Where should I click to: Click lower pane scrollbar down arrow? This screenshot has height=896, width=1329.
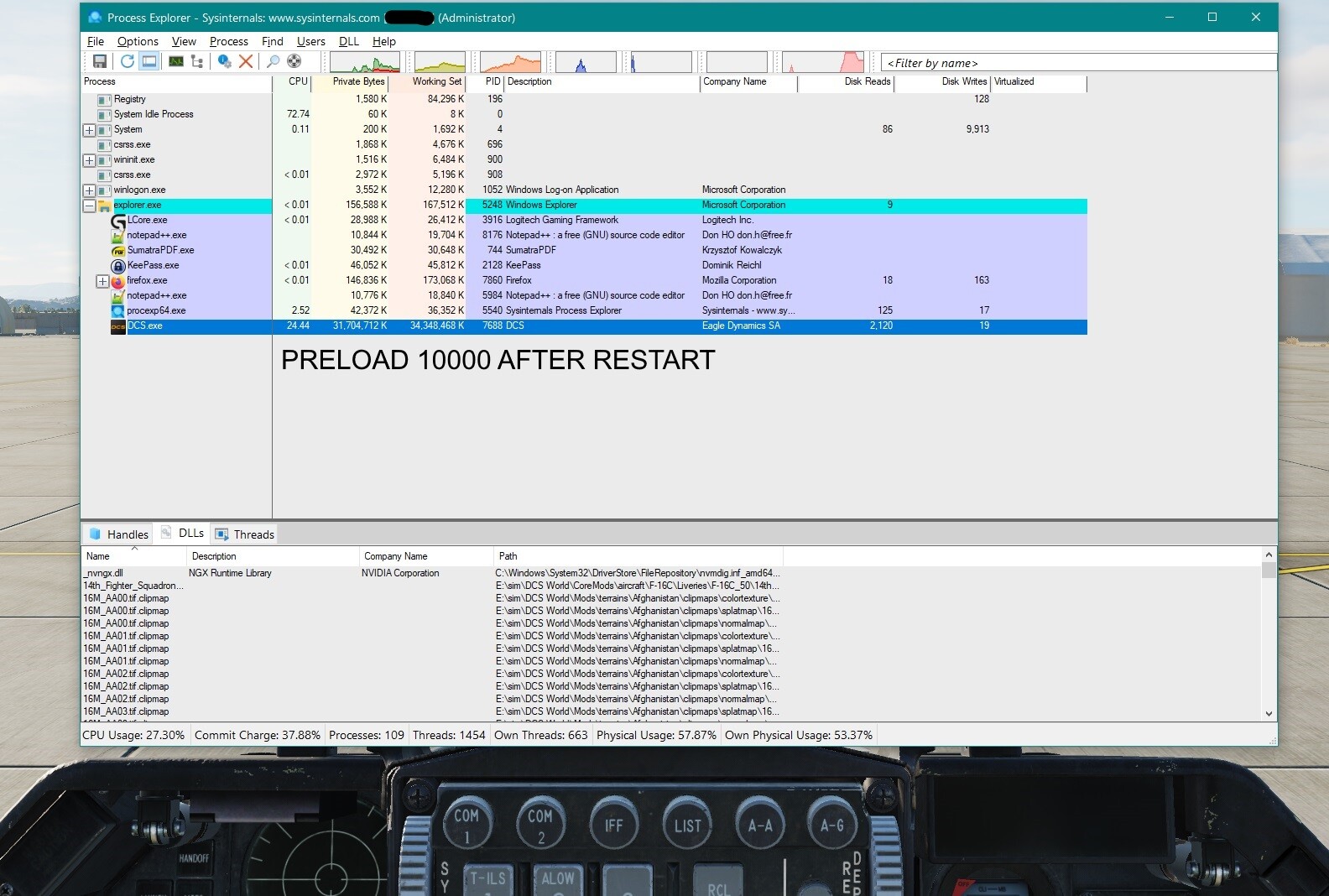coord(1269,714)
